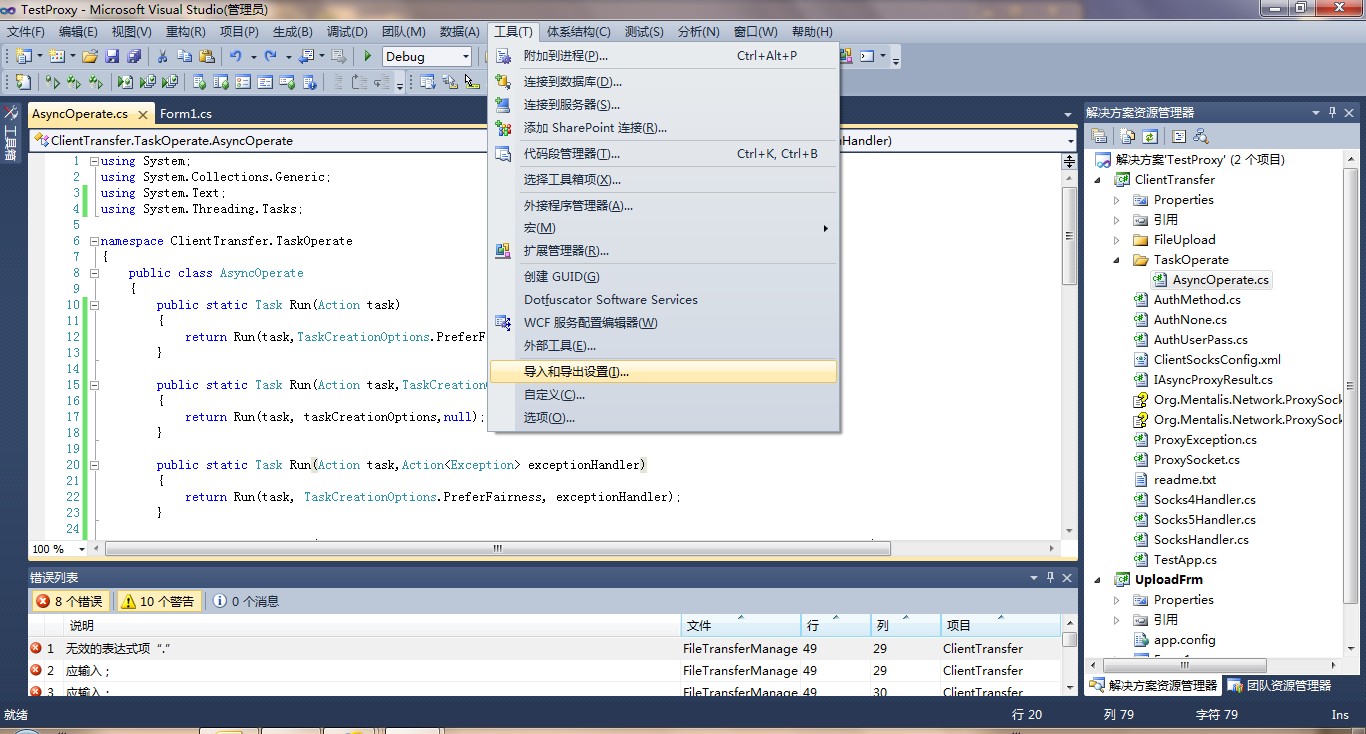Start debugging with the green play icon
The height and width of the screenshot is (734, 1366).
[x=368, y=57]
